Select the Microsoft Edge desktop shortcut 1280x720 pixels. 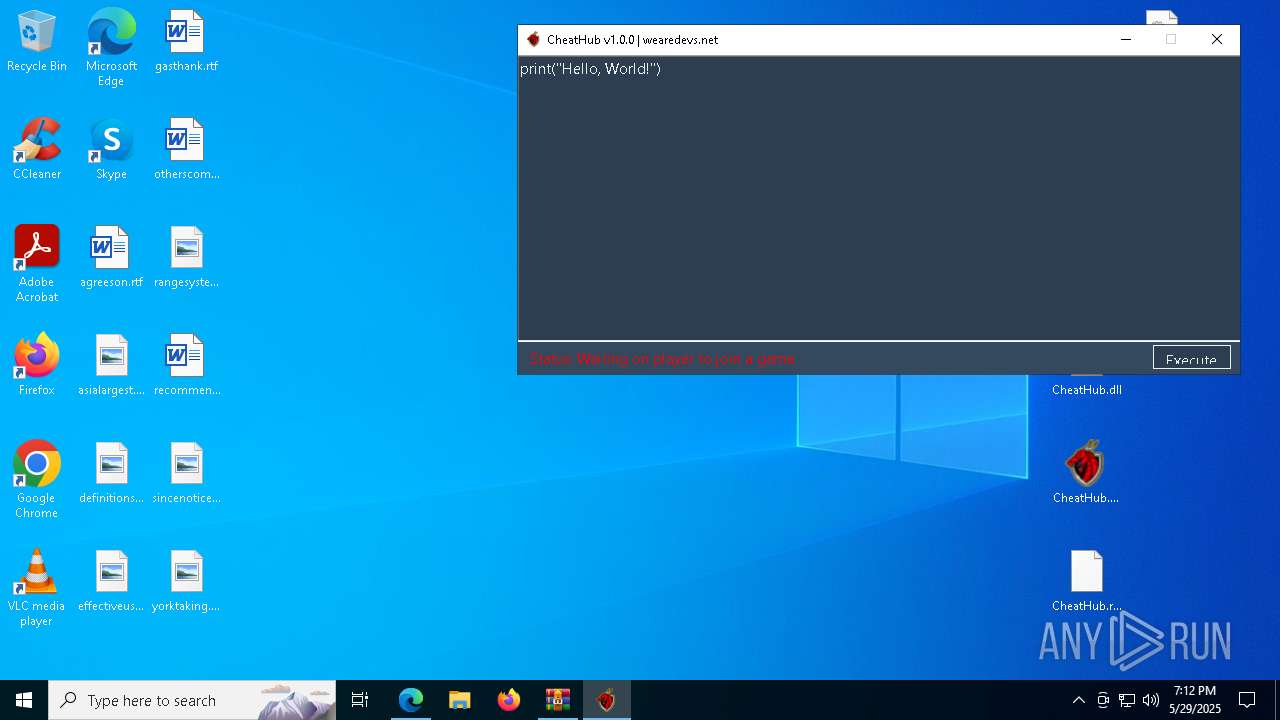[111, 48]
